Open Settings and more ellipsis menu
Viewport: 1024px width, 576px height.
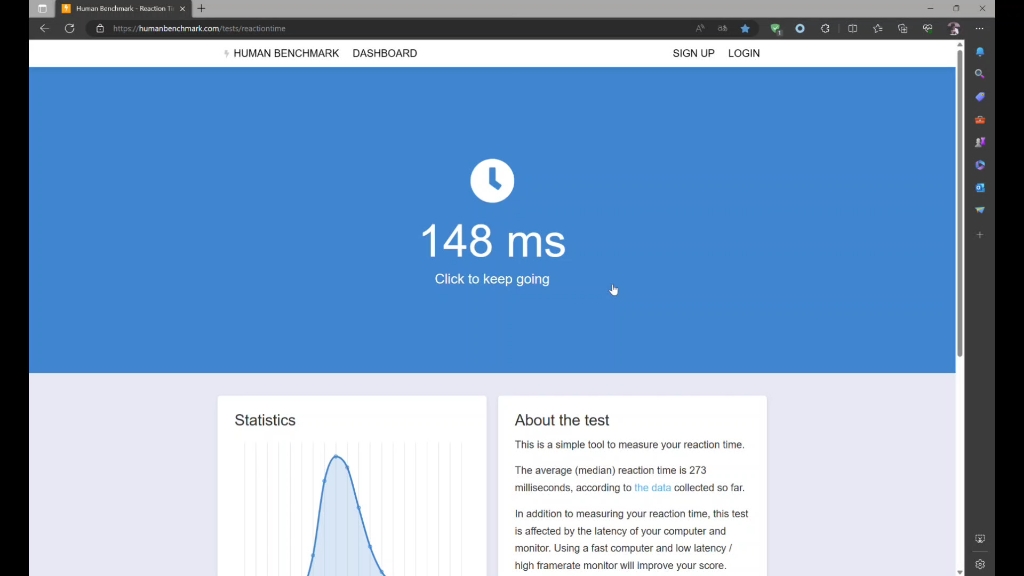tap(980, 28)
